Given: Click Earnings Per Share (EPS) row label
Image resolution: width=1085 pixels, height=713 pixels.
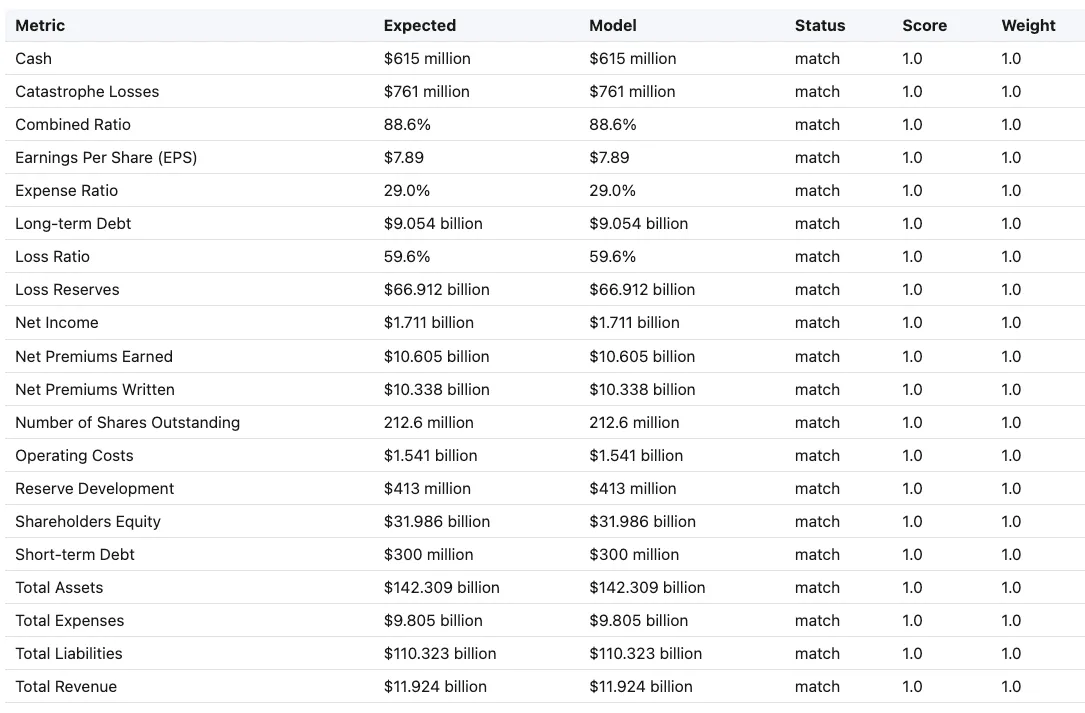Looking at the screenshot, I should tap(106, 158).
